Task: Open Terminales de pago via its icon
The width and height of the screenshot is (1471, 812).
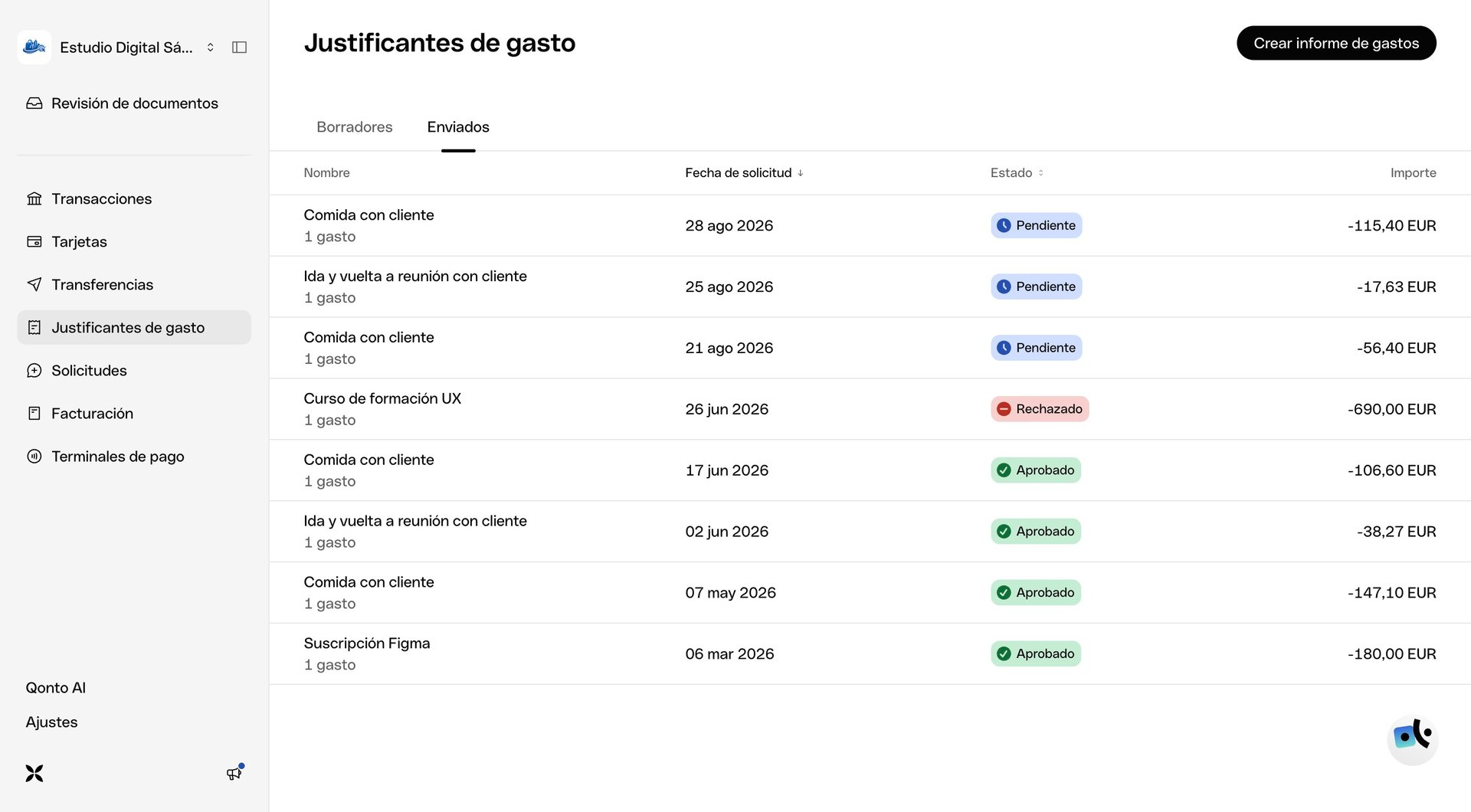Action: click(34, 457)
